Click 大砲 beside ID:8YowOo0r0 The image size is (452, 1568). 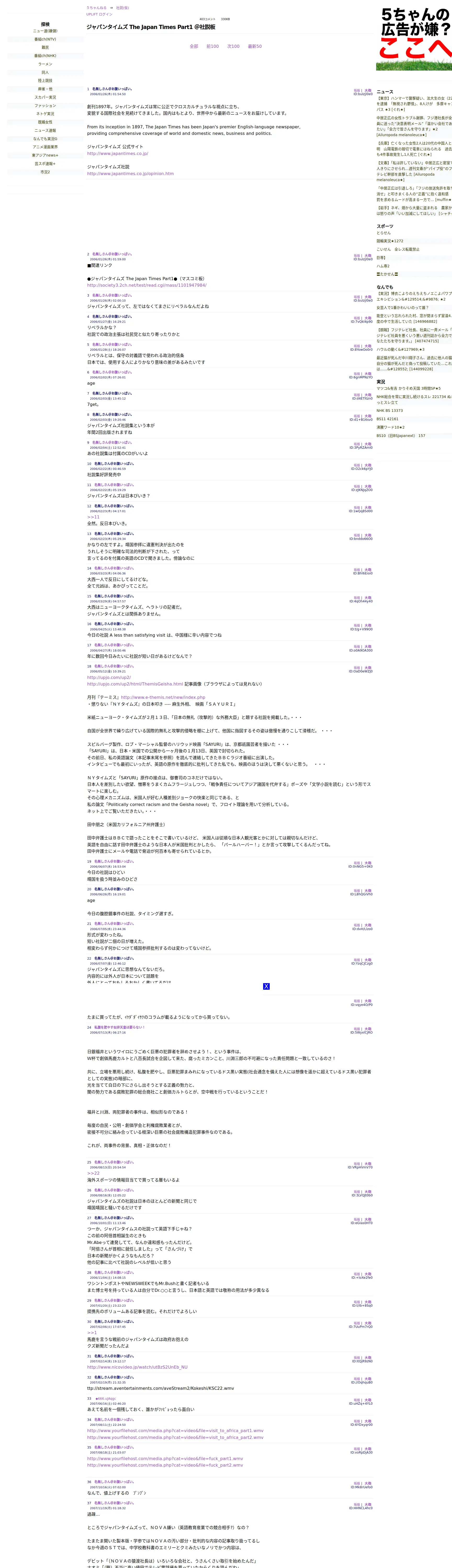pyautogui.click(x=368, y=346)
